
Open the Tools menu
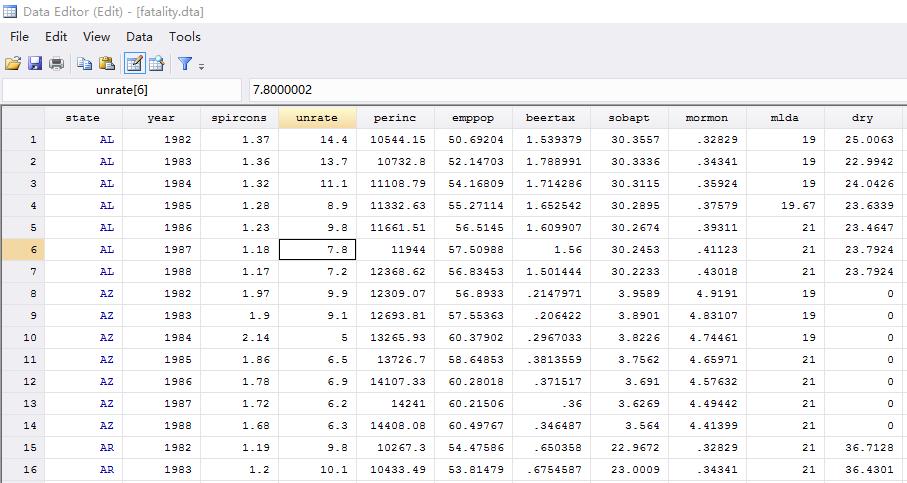[x=185, y=37]
